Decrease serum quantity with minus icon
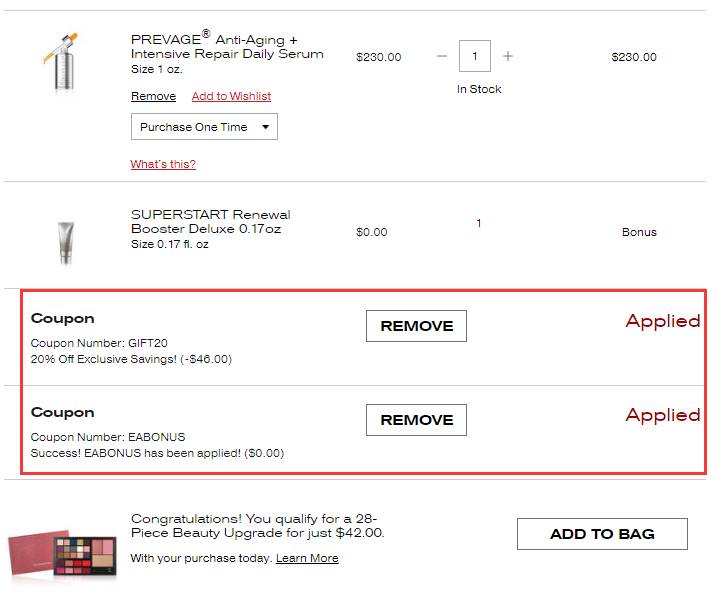Screen dimensions: 723x607 click(442, 56)
